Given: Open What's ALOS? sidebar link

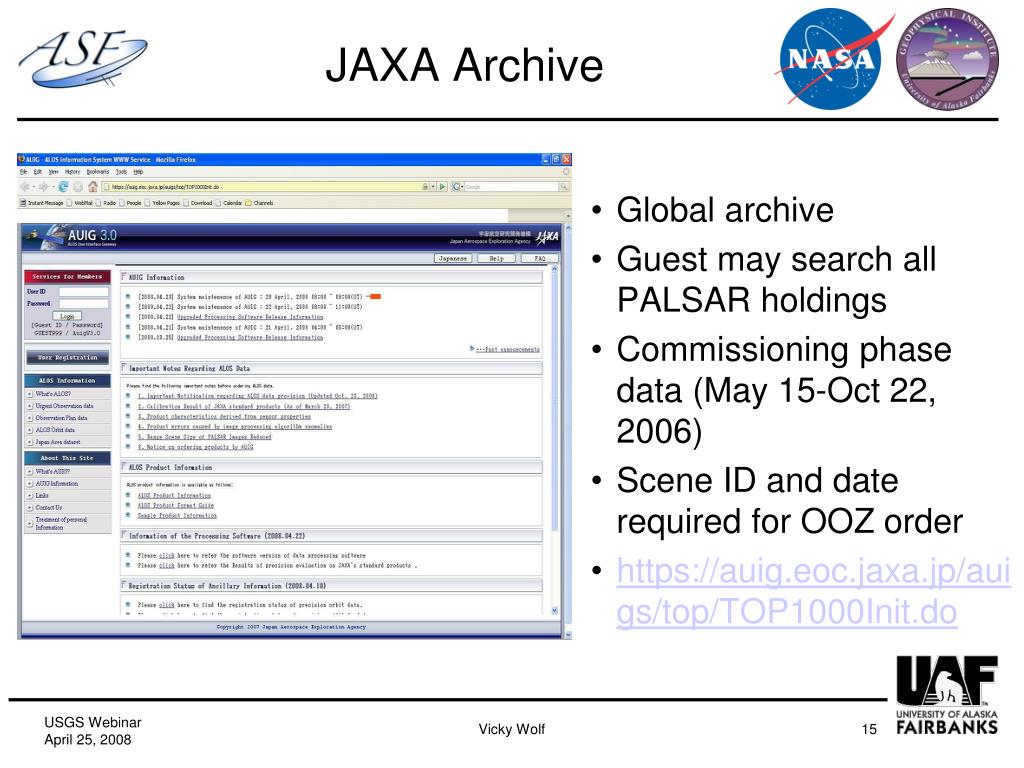Looking at the screenshot, I should [53, 394].
